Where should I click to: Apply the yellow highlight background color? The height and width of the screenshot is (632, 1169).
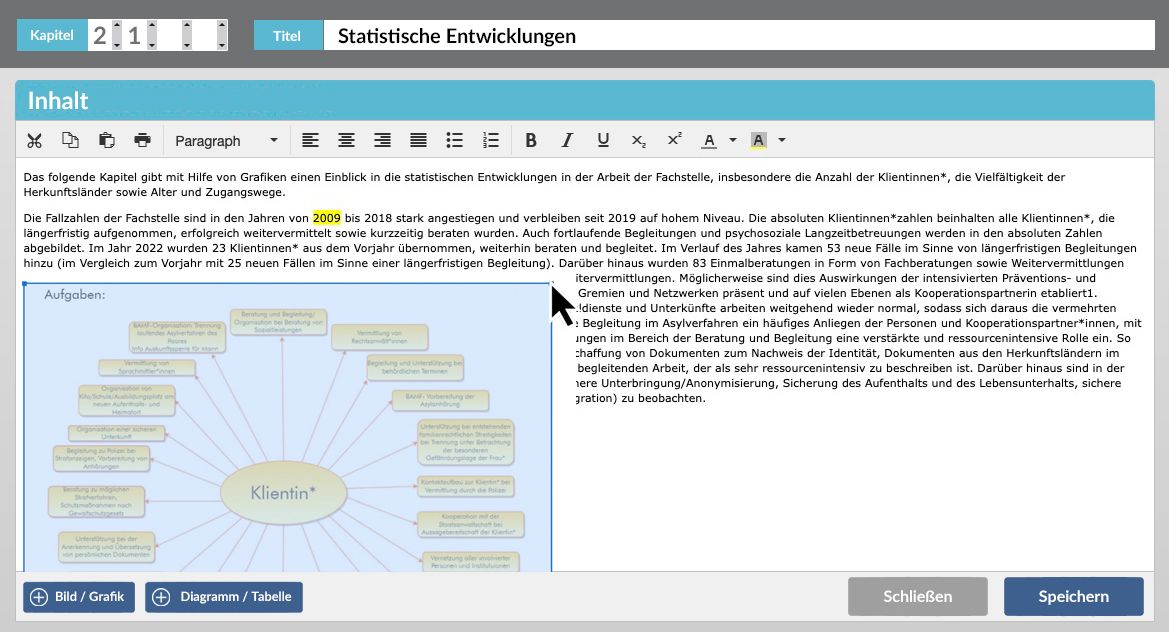758,140
